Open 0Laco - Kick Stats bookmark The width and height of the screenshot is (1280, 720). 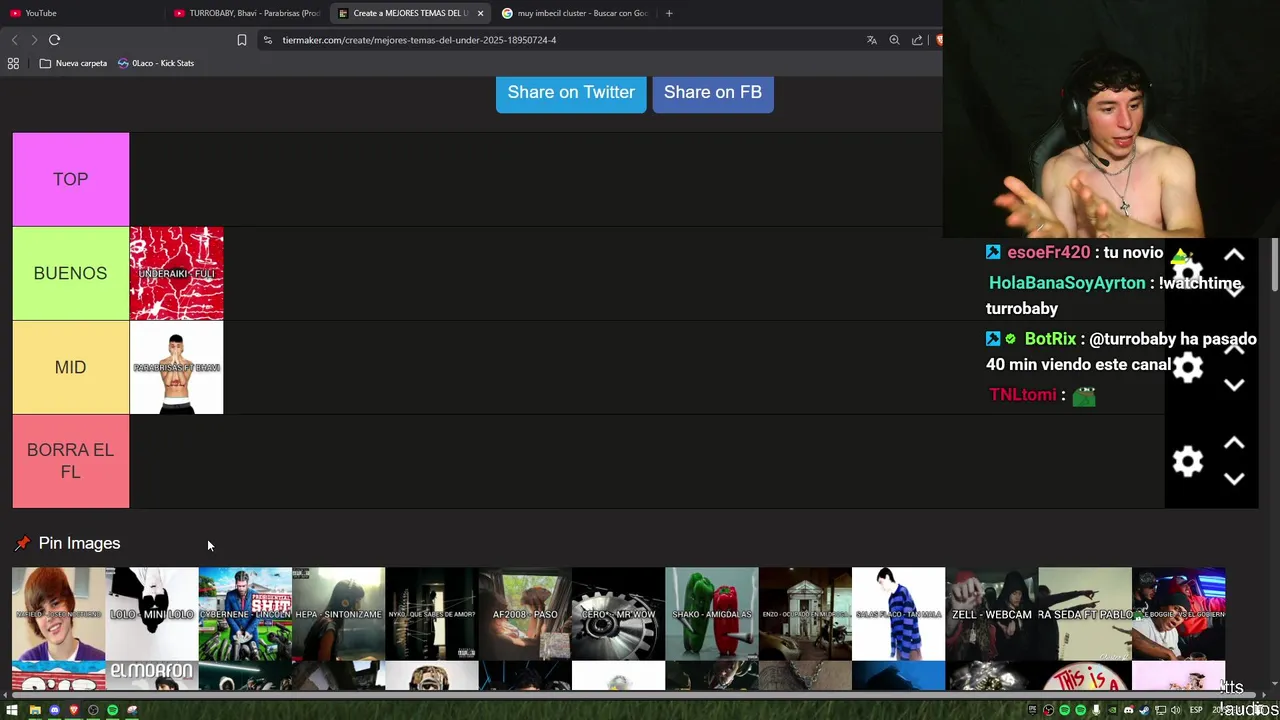click(156, 63)
